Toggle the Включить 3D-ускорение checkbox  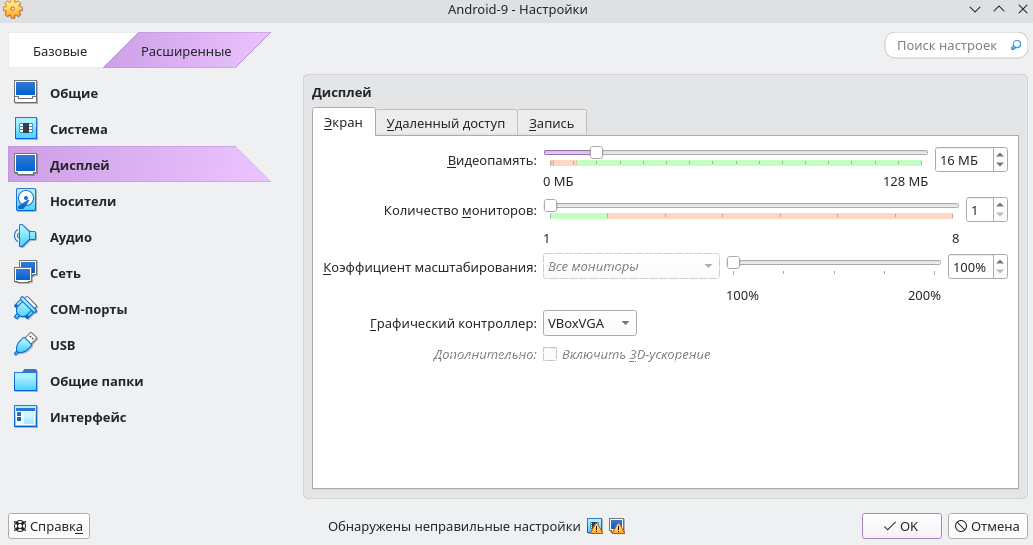(x=549, y=354)
